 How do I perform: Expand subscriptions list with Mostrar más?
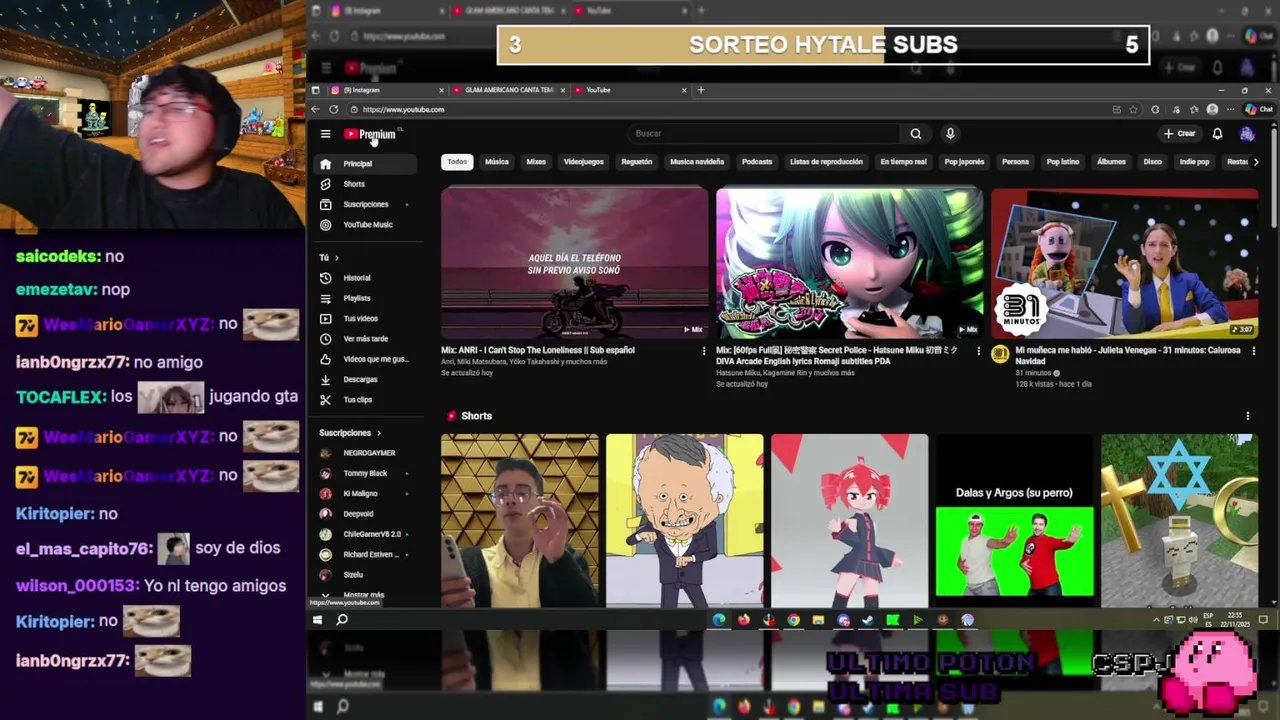pyautogui.click(x=364, y=595)
